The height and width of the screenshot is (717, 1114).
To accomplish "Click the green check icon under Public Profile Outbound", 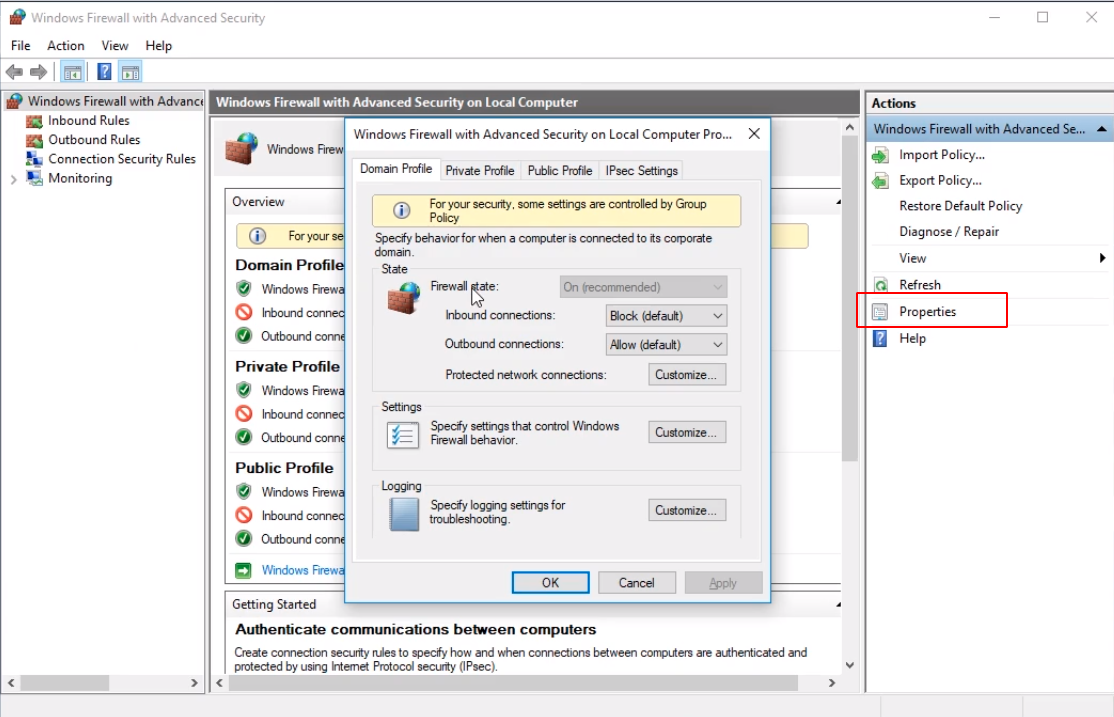I will 244,539.
